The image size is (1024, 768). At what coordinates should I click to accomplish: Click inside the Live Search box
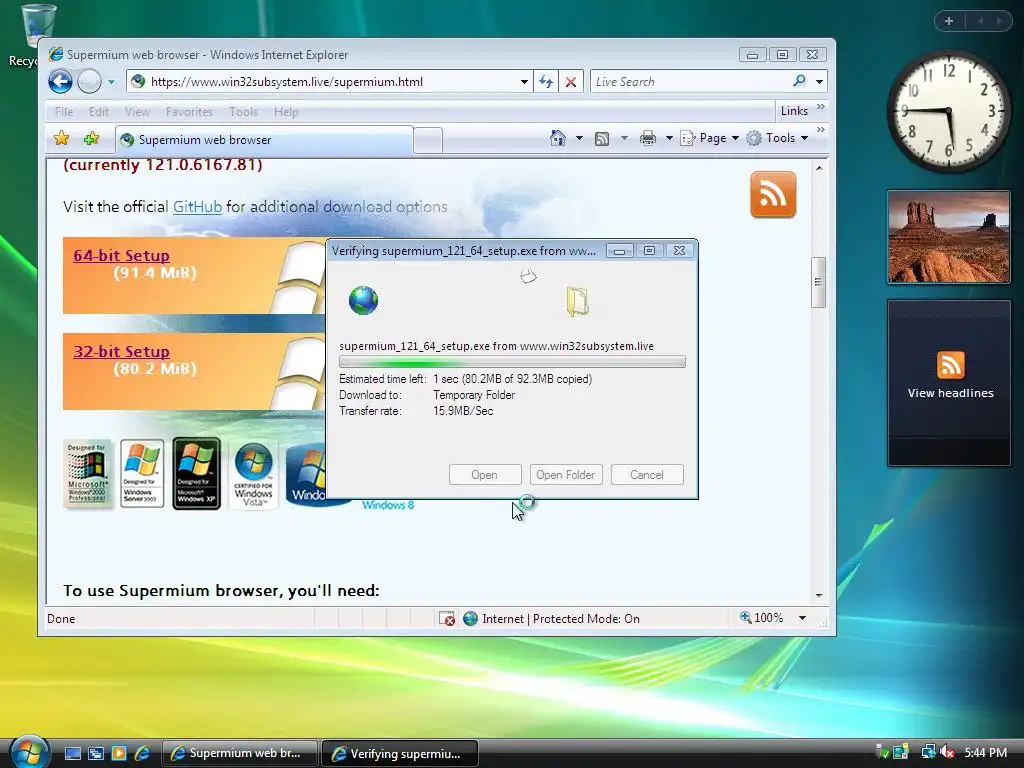pyautogui.click(x=689, y=82)
